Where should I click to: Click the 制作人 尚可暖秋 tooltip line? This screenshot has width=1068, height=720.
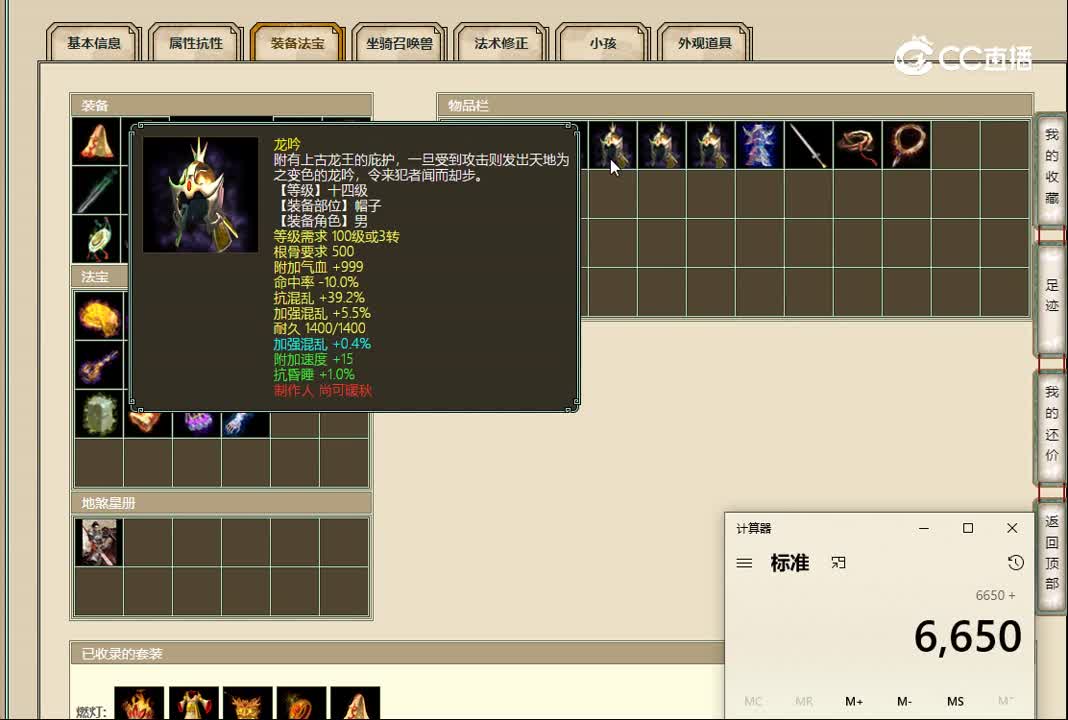(323, 390)
